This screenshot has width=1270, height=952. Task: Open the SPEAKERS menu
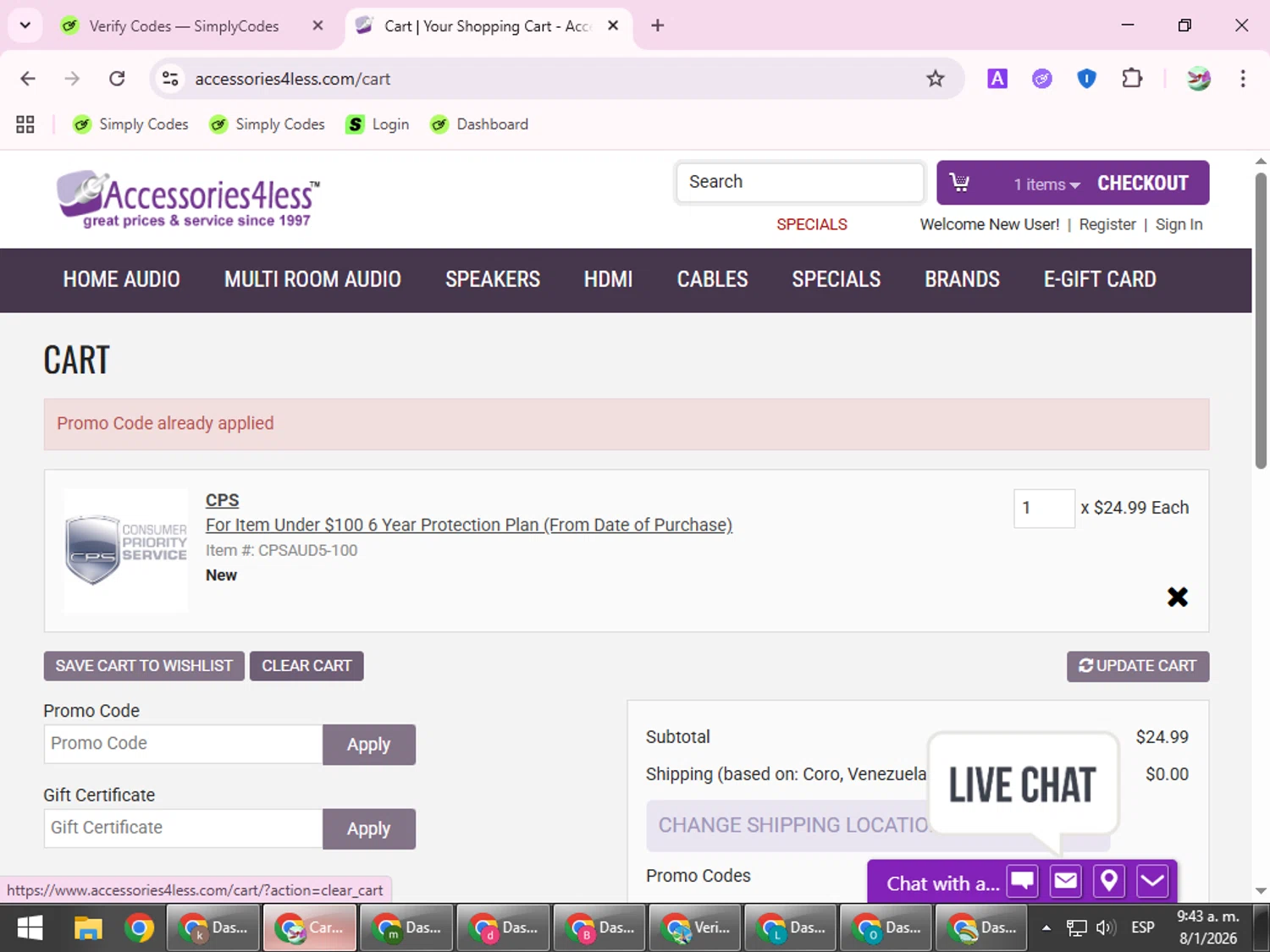point(493,279)
